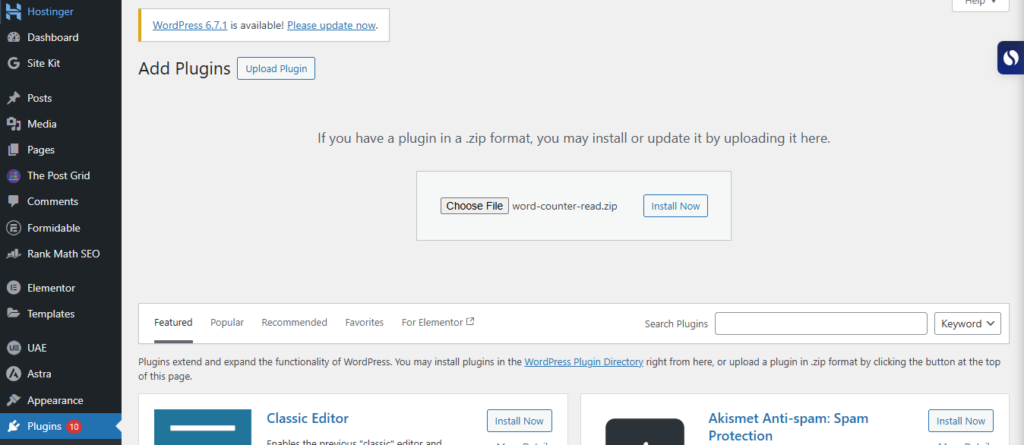The height and width of the screenshot is (445, 1024).
Task: Click the word-counter-read.zip file name
Action: (565, 206)
